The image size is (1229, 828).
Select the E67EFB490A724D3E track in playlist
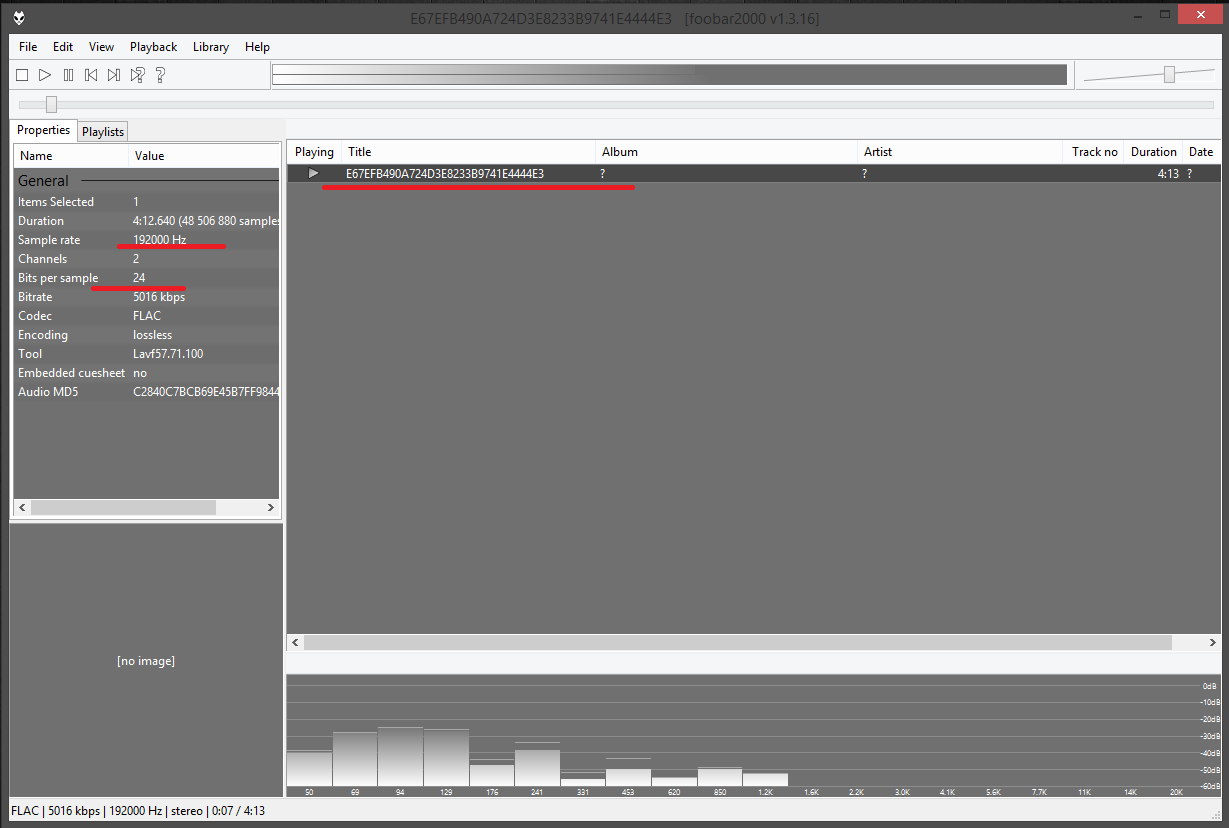(x=445, y=174)
